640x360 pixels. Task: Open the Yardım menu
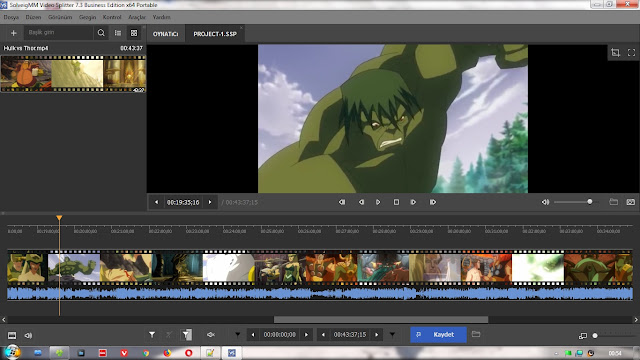pos(161,17)
